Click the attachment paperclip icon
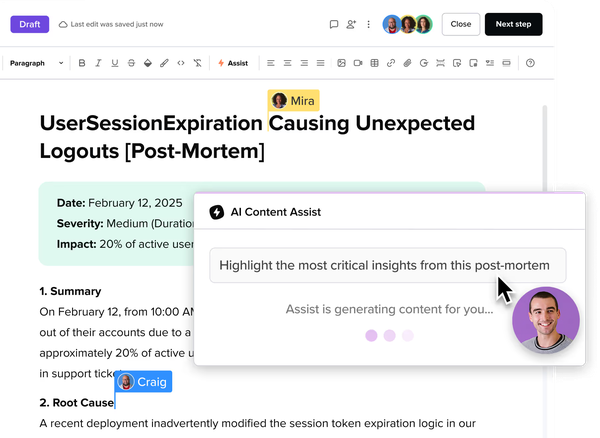Image resolution: width=600 pixels, height=438 pixels. pos(407,63)
